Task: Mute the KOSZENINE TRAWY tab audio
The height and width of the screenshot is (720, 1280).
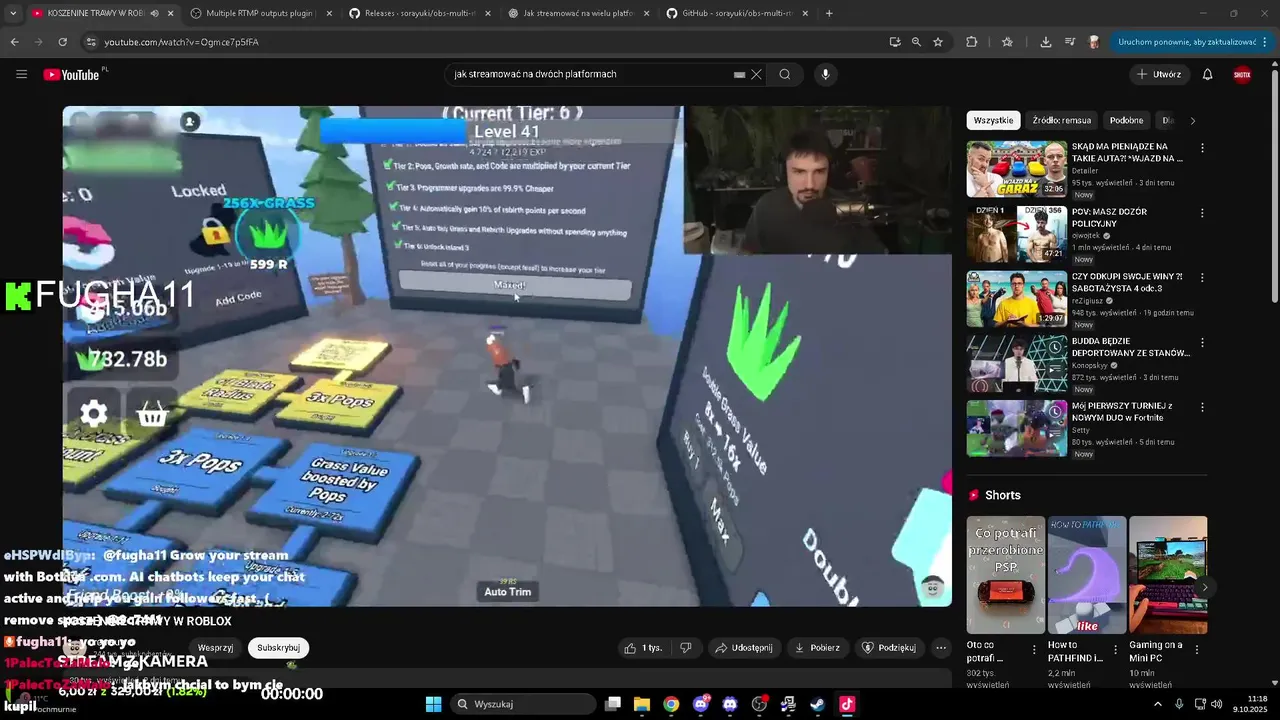Action: coord(154,13)
